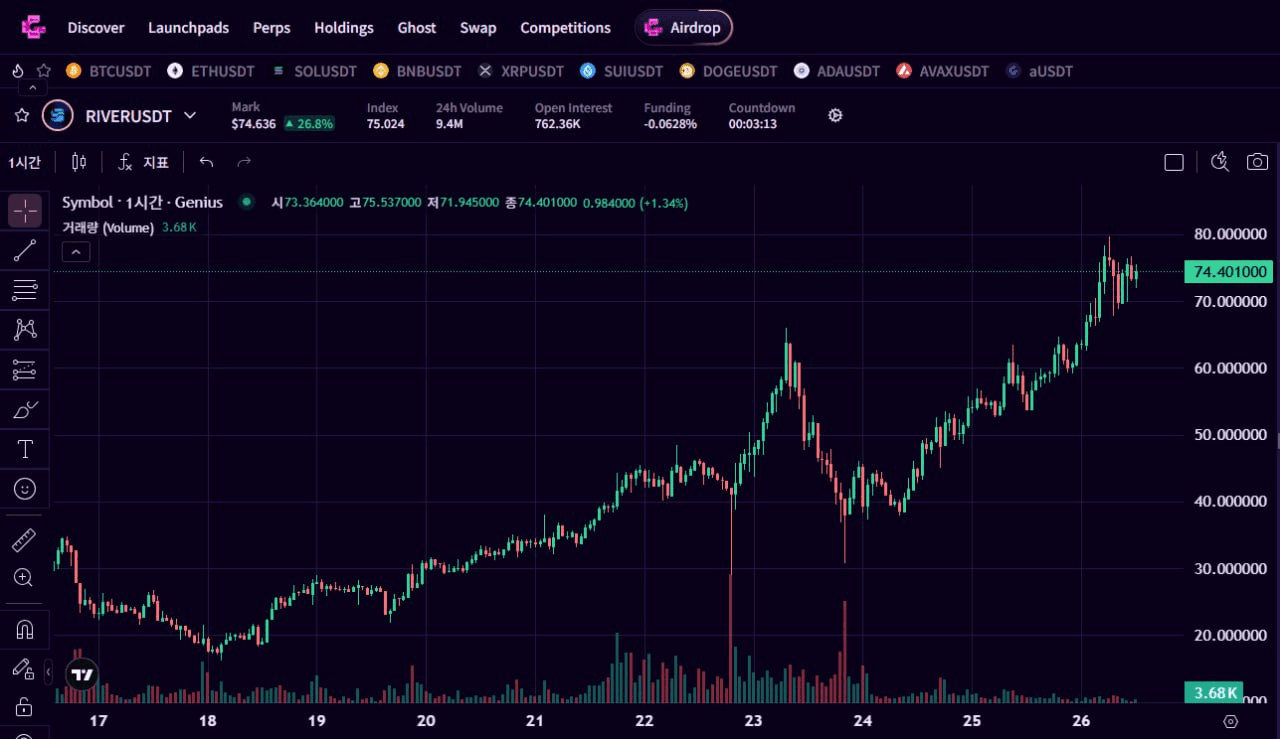
Task: Select the brush drawing tool
Action: click(25, 409)
